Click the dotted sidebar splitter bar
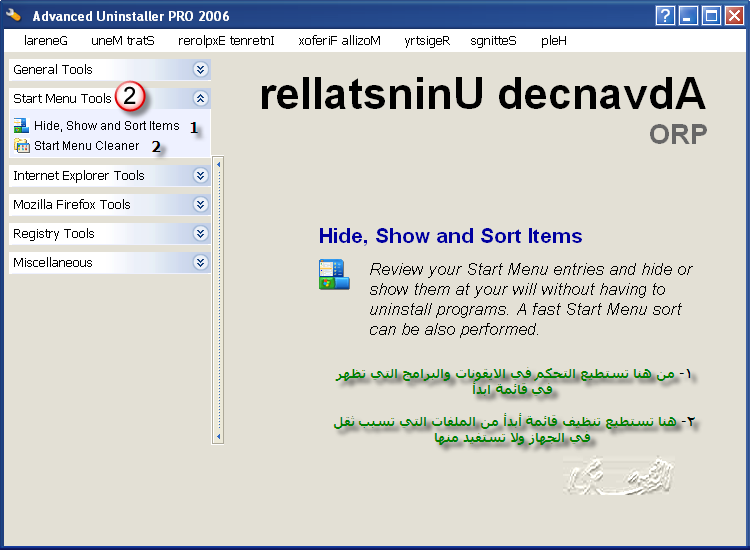 [x=218, y=300]
